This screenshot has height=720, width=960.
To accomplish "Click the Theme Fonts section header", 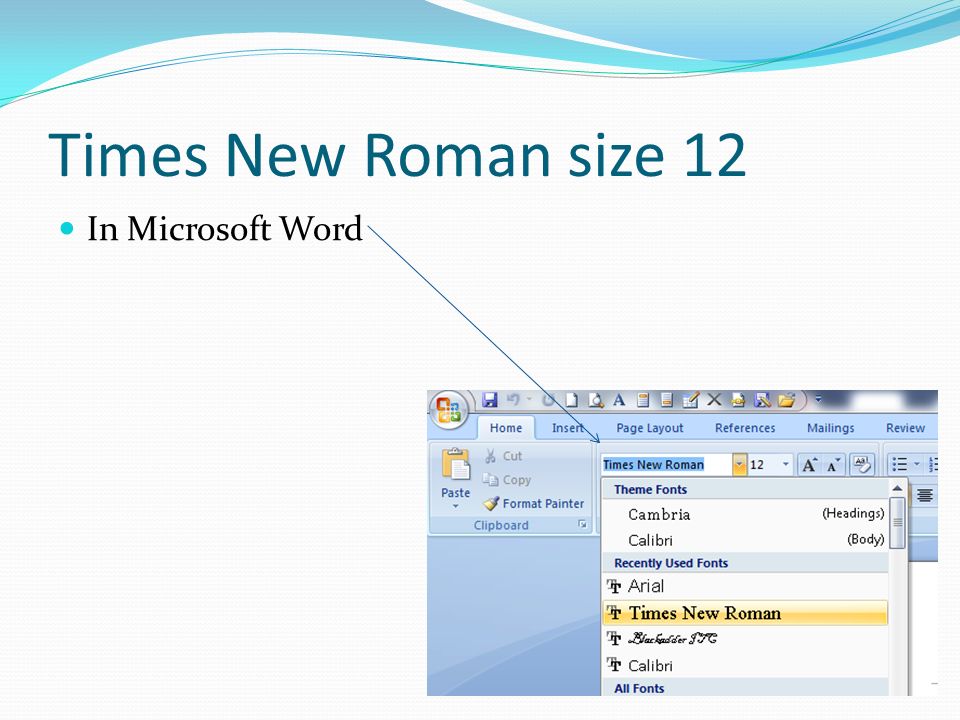I will [x=745, y=490].
